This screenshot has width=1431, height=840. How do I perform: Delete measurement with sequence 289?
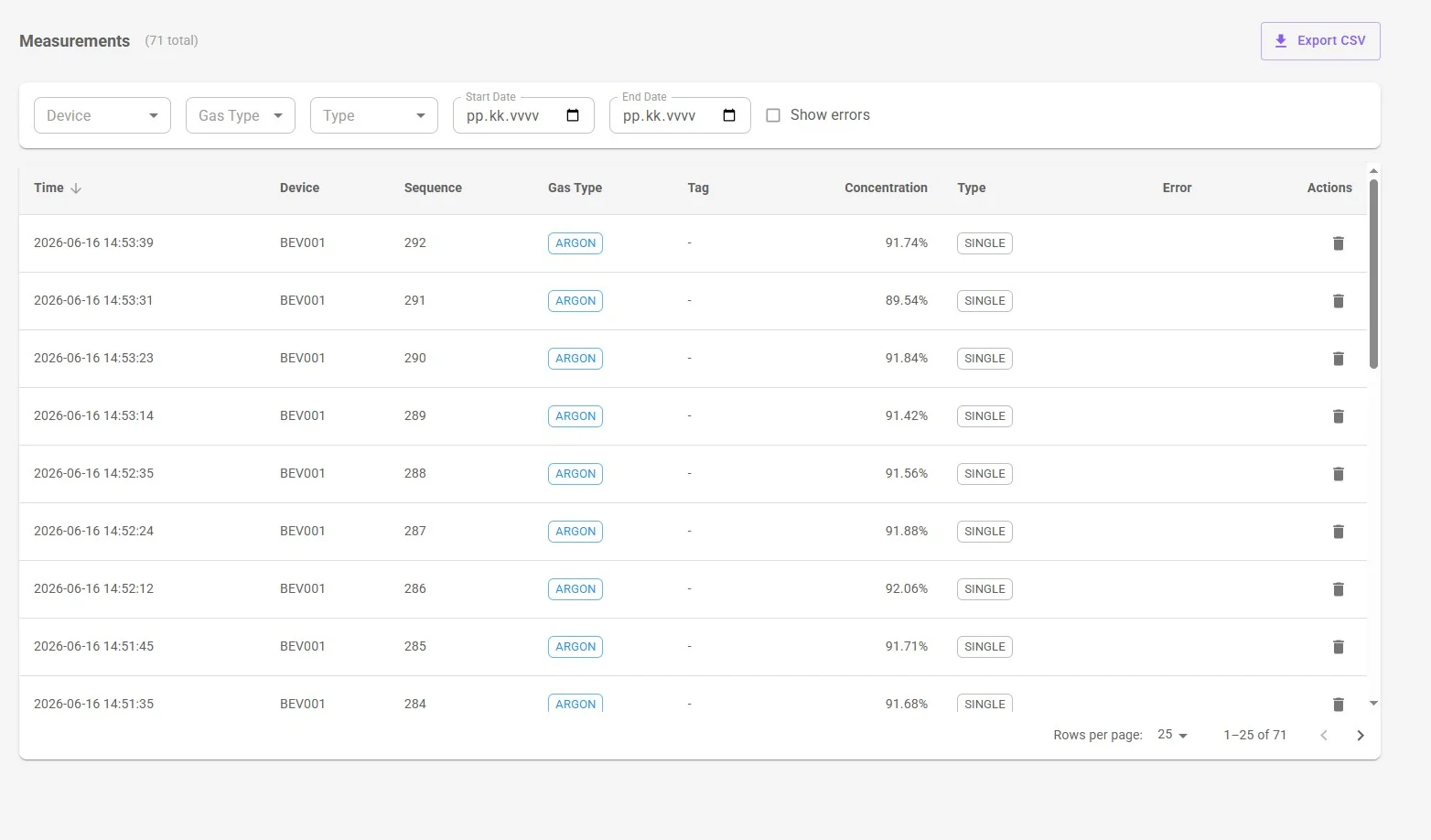(x=1338, y=416)
